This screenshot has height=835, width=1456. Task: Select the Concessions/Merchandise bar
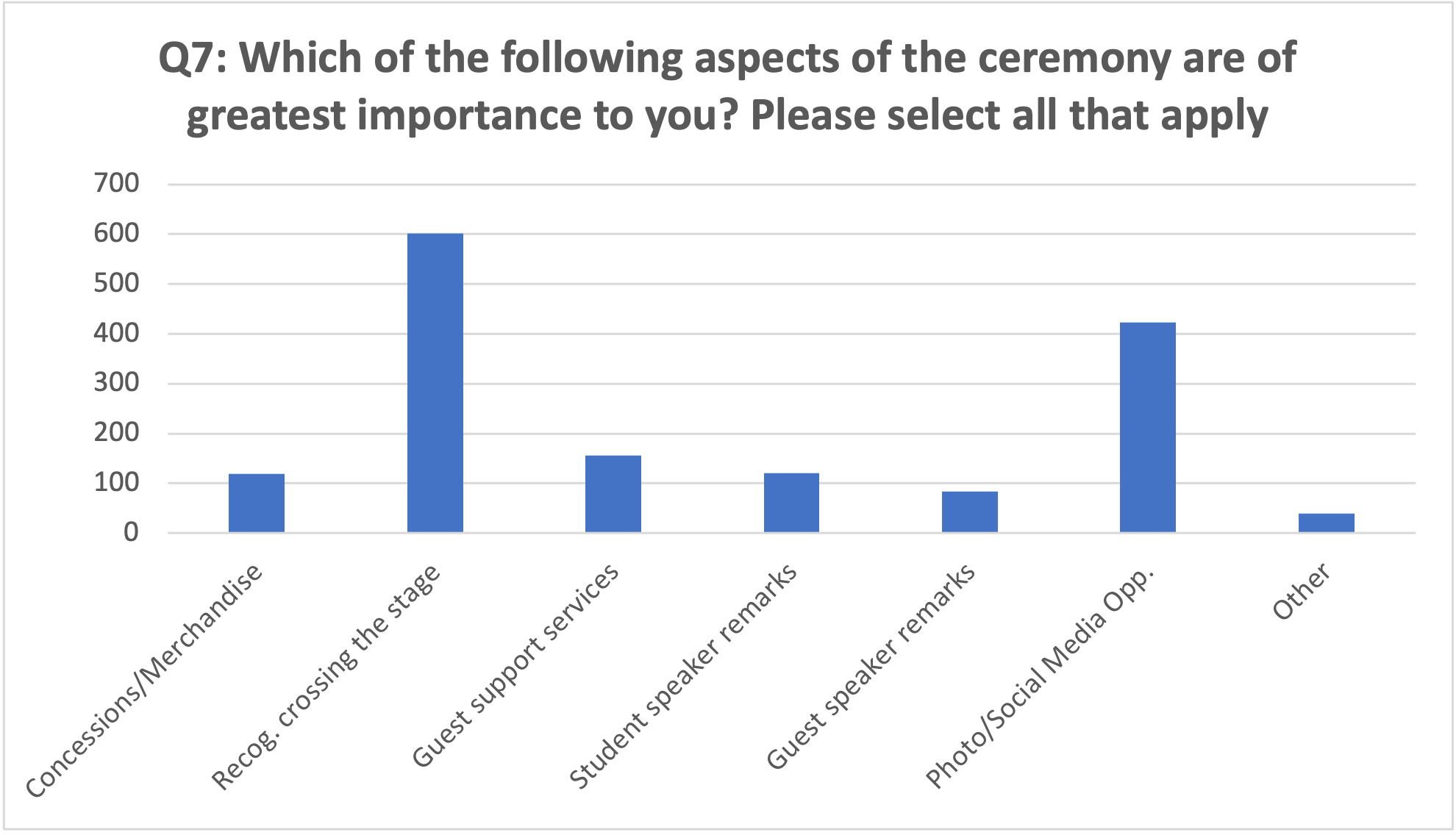point(256,503)
